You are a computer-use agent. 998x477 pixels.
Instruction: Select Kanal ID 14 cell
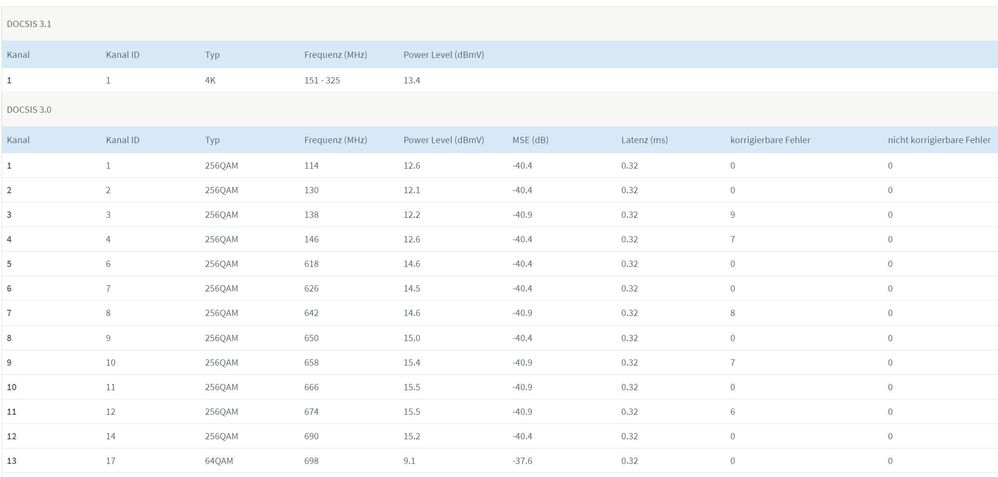pyautogui.click(x=111, y=436)
